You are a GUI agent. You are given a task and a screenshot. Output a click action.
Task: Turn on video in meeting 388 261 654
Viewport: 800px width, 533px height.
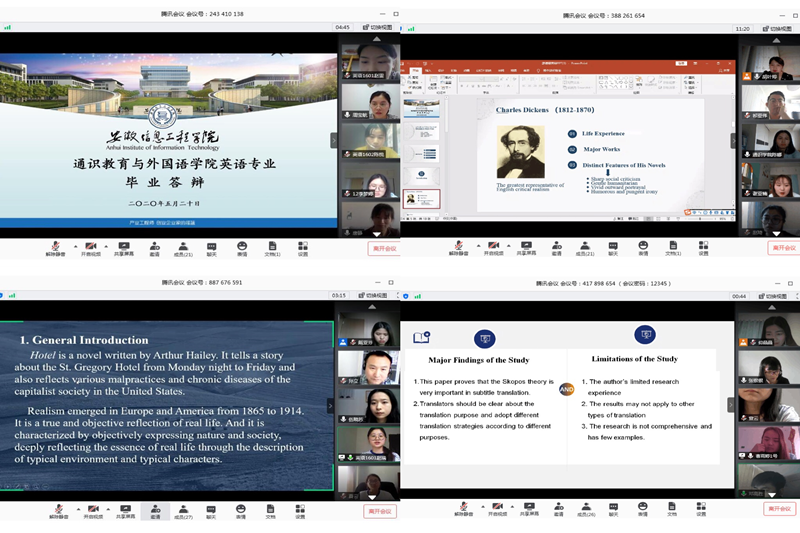click(x=491, y=246)
